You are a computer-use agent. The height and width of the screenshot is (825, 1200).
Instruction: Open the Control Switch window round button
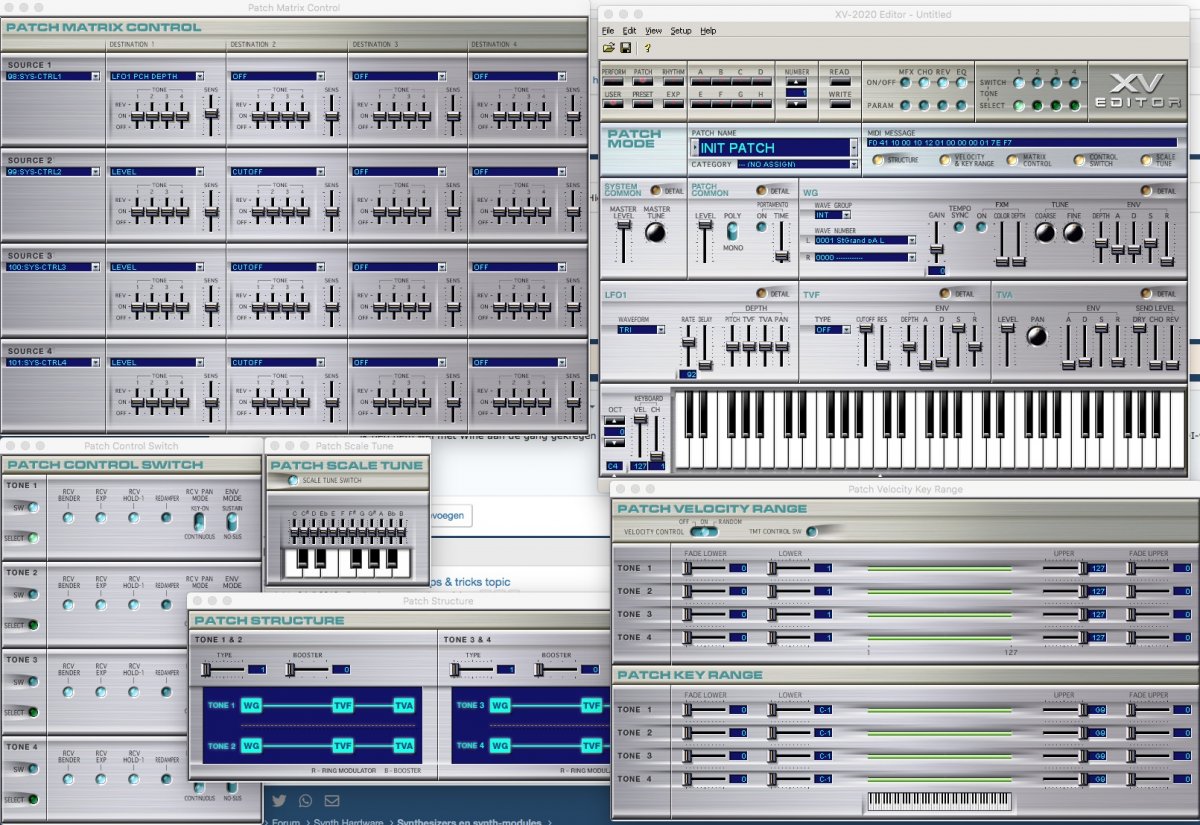pyautogui.click(x=1079, y=159)
